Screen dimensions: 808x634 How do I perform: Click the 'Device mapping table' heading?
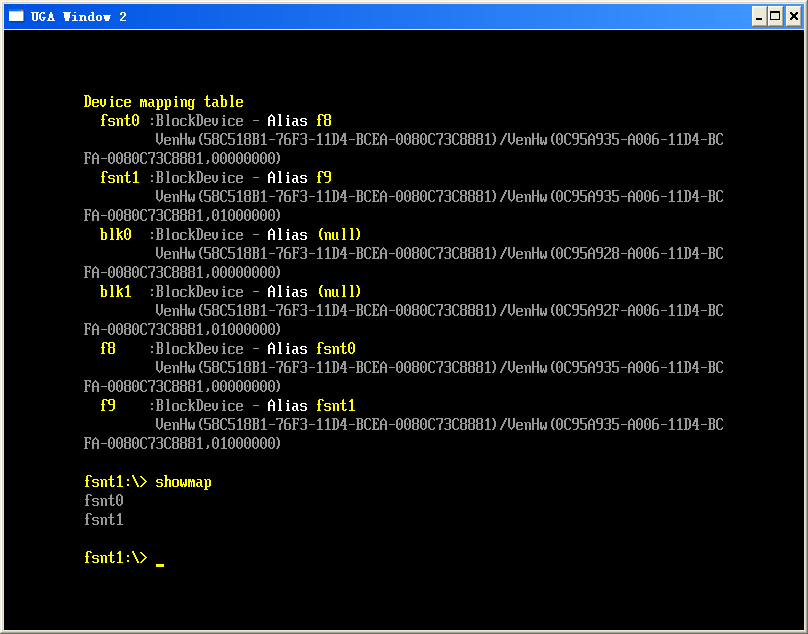163,102
